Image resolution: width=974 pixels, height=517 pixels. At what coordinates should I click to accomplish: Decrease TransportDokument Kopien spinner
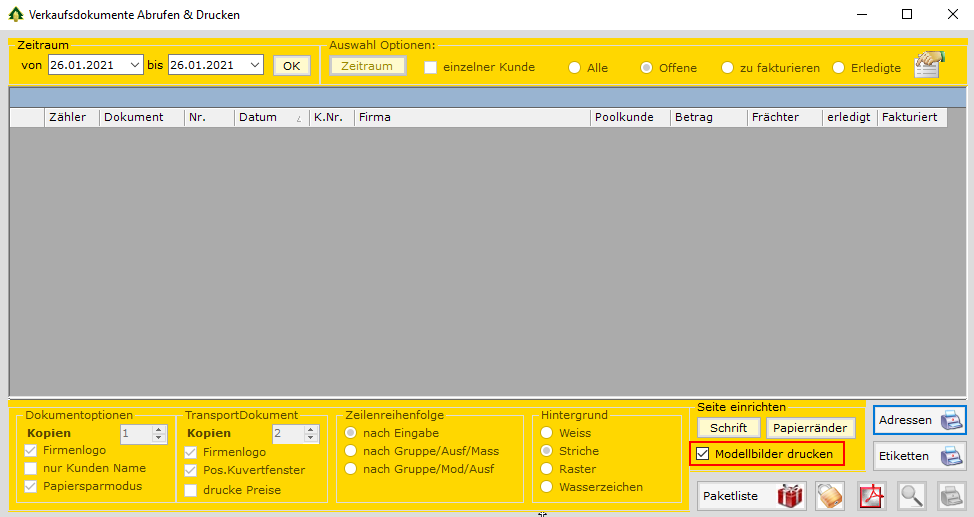[311, 437]
